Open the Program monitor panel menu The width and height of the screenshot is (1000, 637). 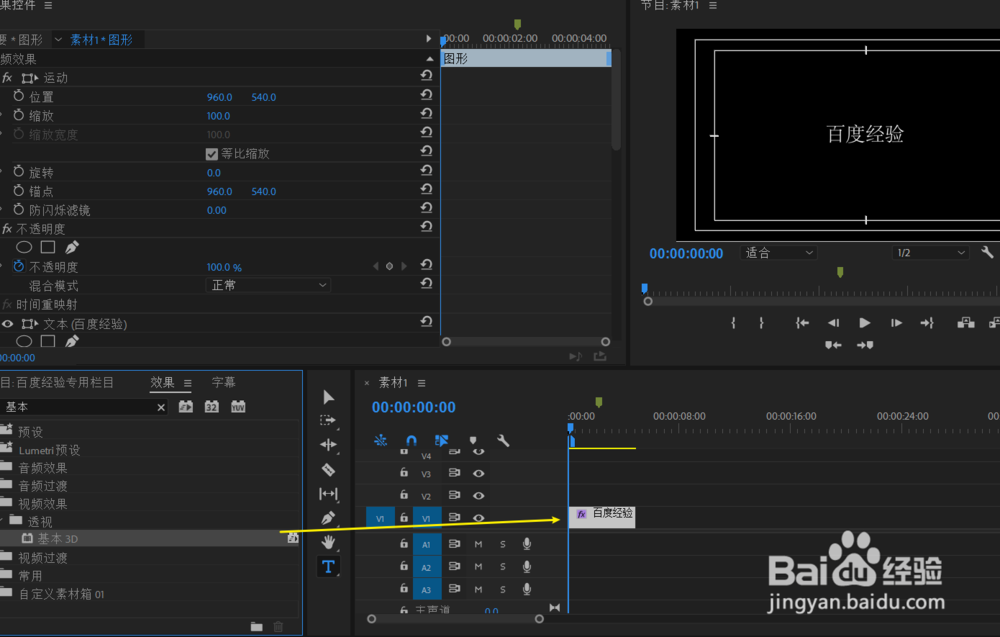[713, 5]
